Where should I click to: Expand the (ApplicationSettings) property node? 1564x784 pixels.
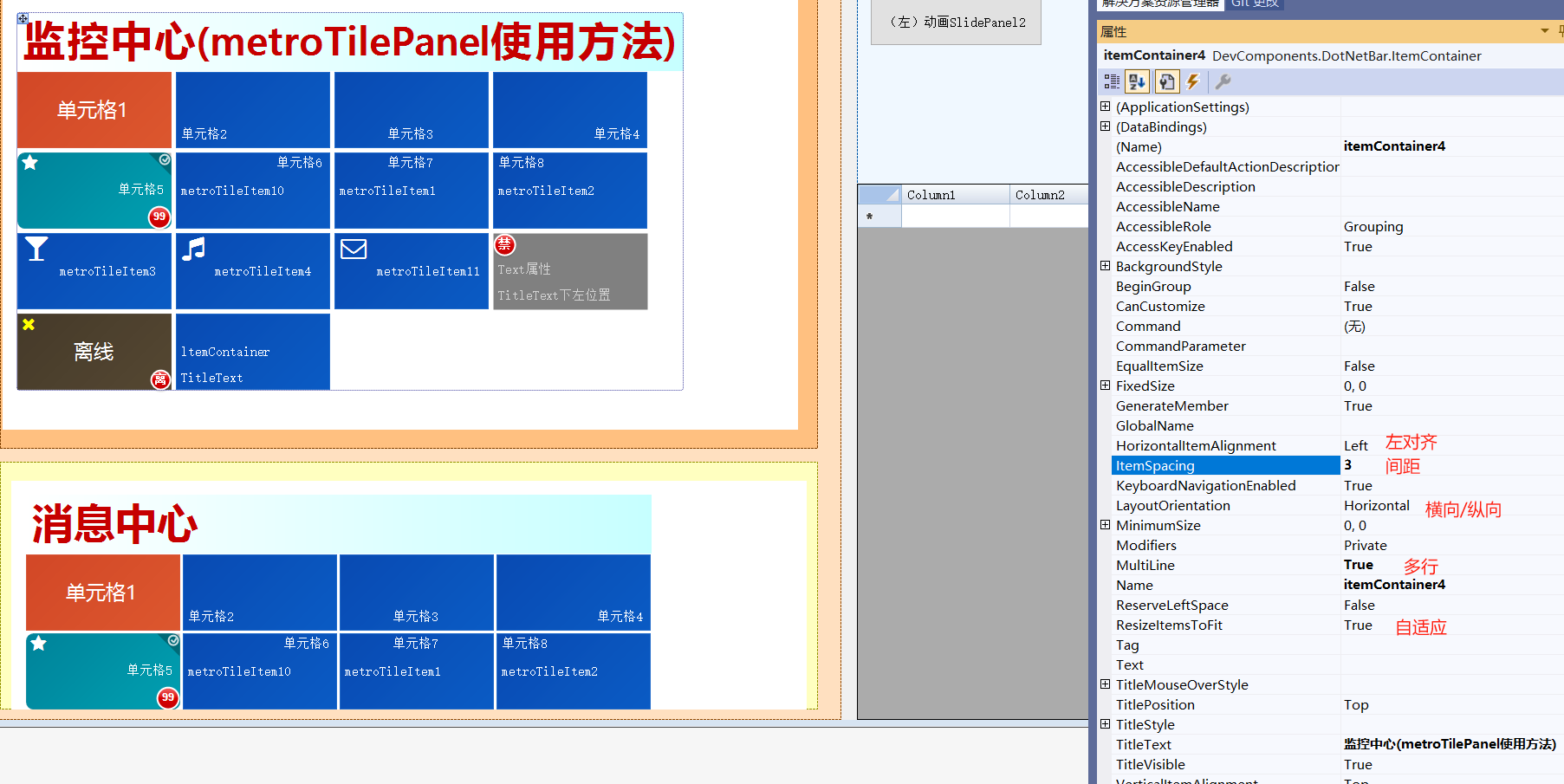[1106, 106]
